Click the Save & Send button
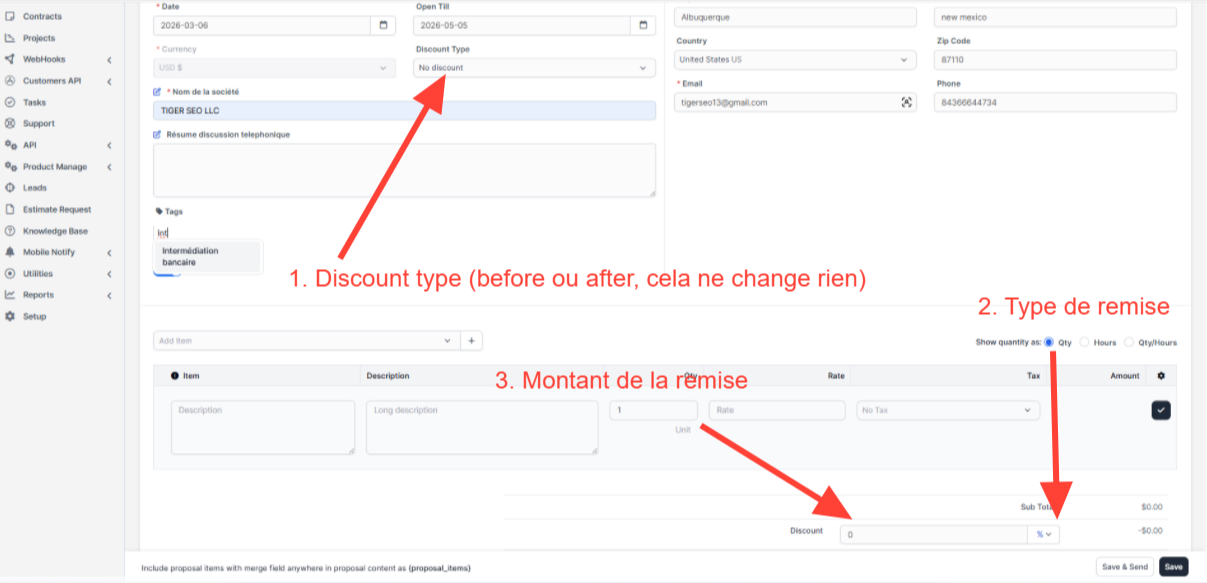The height and width of the screenshot is (583, 1207). pyautogui.click(x=1124, y=567)
